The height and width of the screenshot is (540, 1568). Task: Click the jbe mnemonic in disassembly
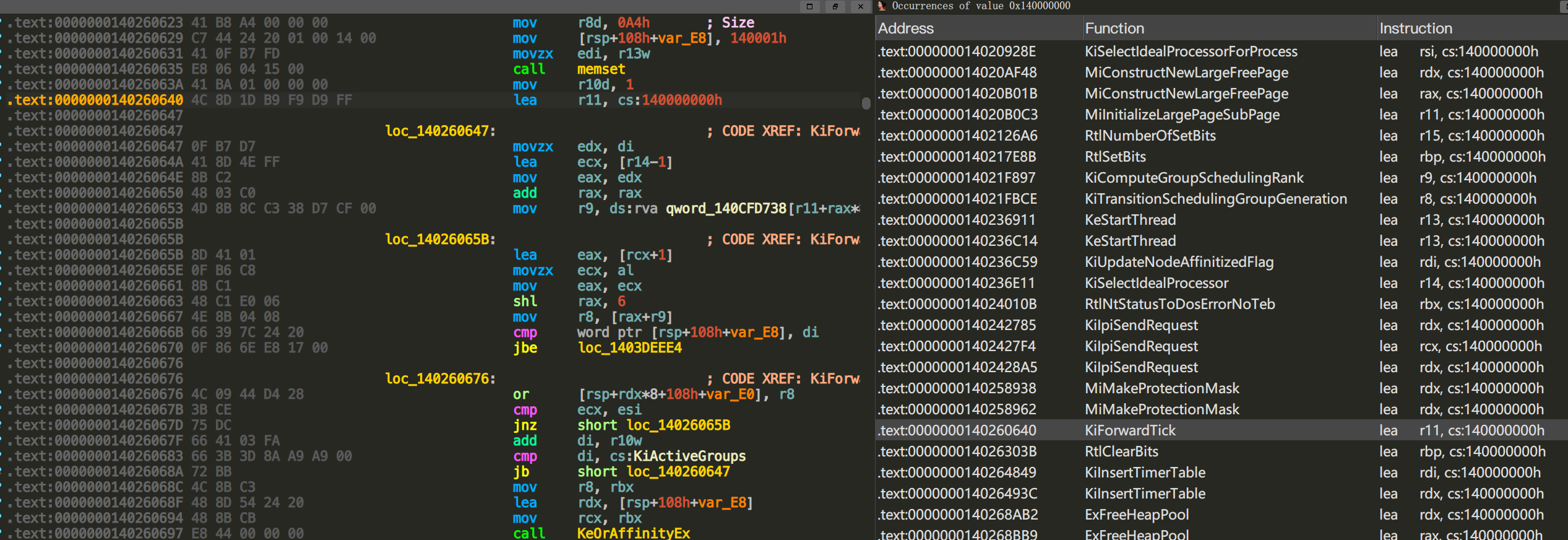pos(525,348)
